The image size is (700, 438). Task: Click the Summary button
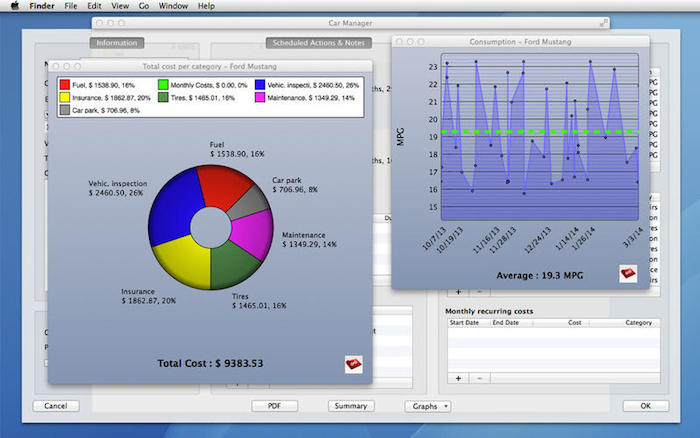[x=351, y=406]
